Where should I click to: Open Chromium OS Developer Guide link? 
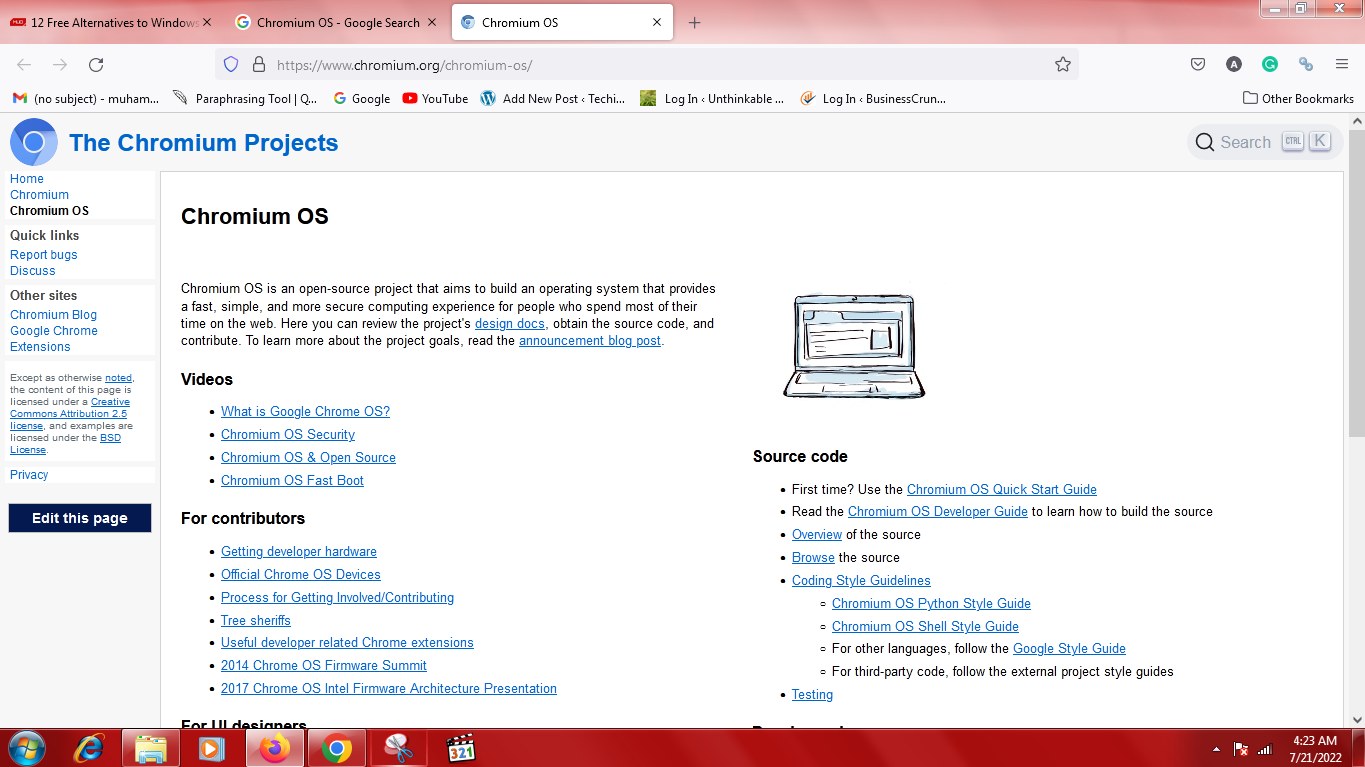pyautogui.click(x=938, y=512)
